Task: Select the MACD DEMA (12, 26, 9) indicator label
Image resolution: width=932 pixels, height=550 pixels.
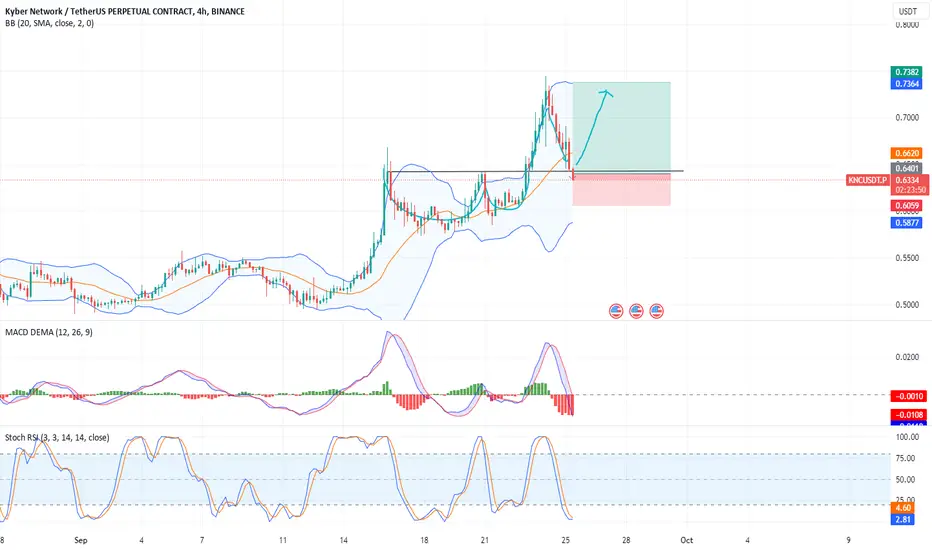Action: pos(49,332)
